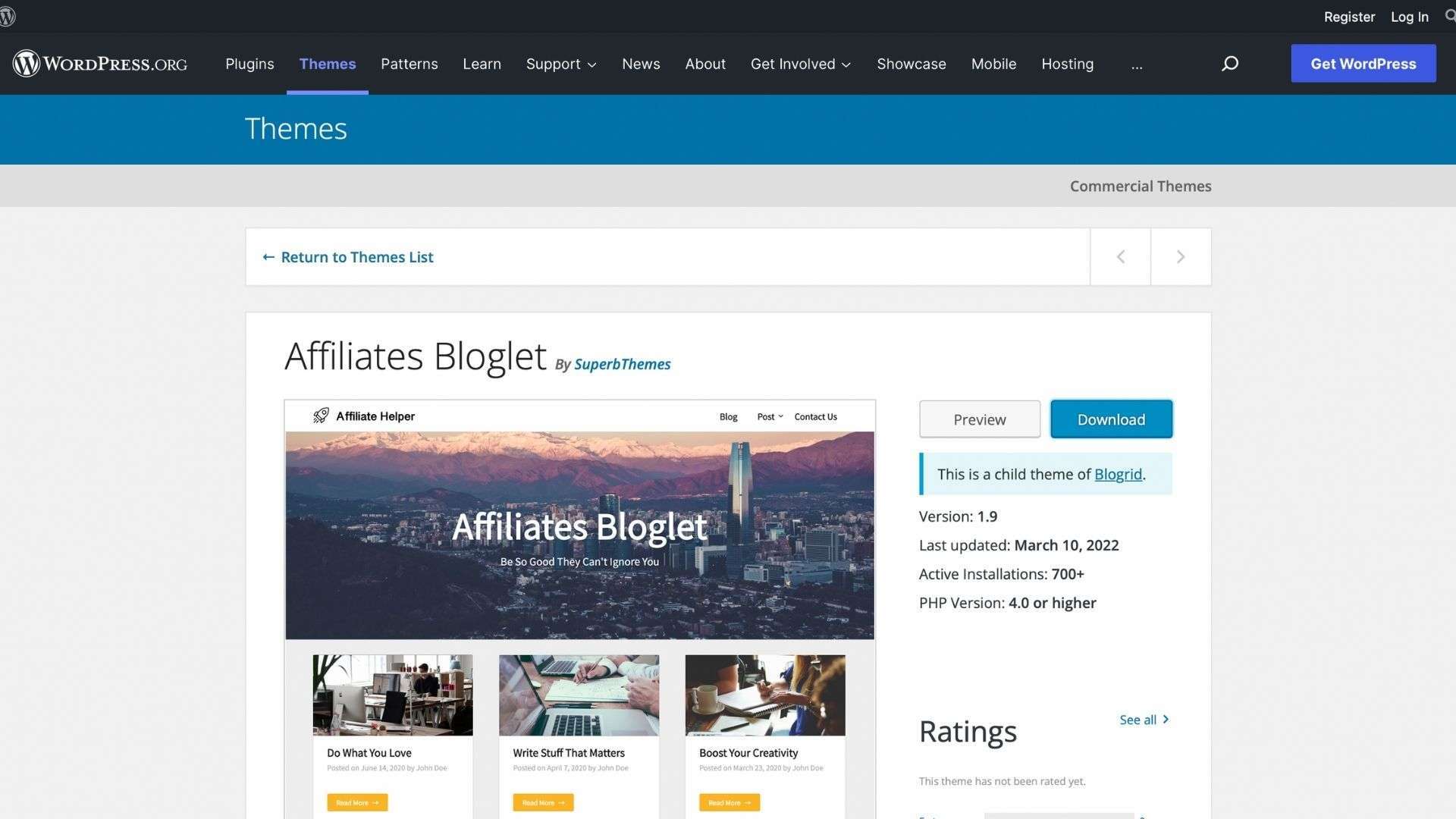Go to the next theme with the right chevron
The width and height of the screenshot is (1456, 819).
(x=1181, y=257)
